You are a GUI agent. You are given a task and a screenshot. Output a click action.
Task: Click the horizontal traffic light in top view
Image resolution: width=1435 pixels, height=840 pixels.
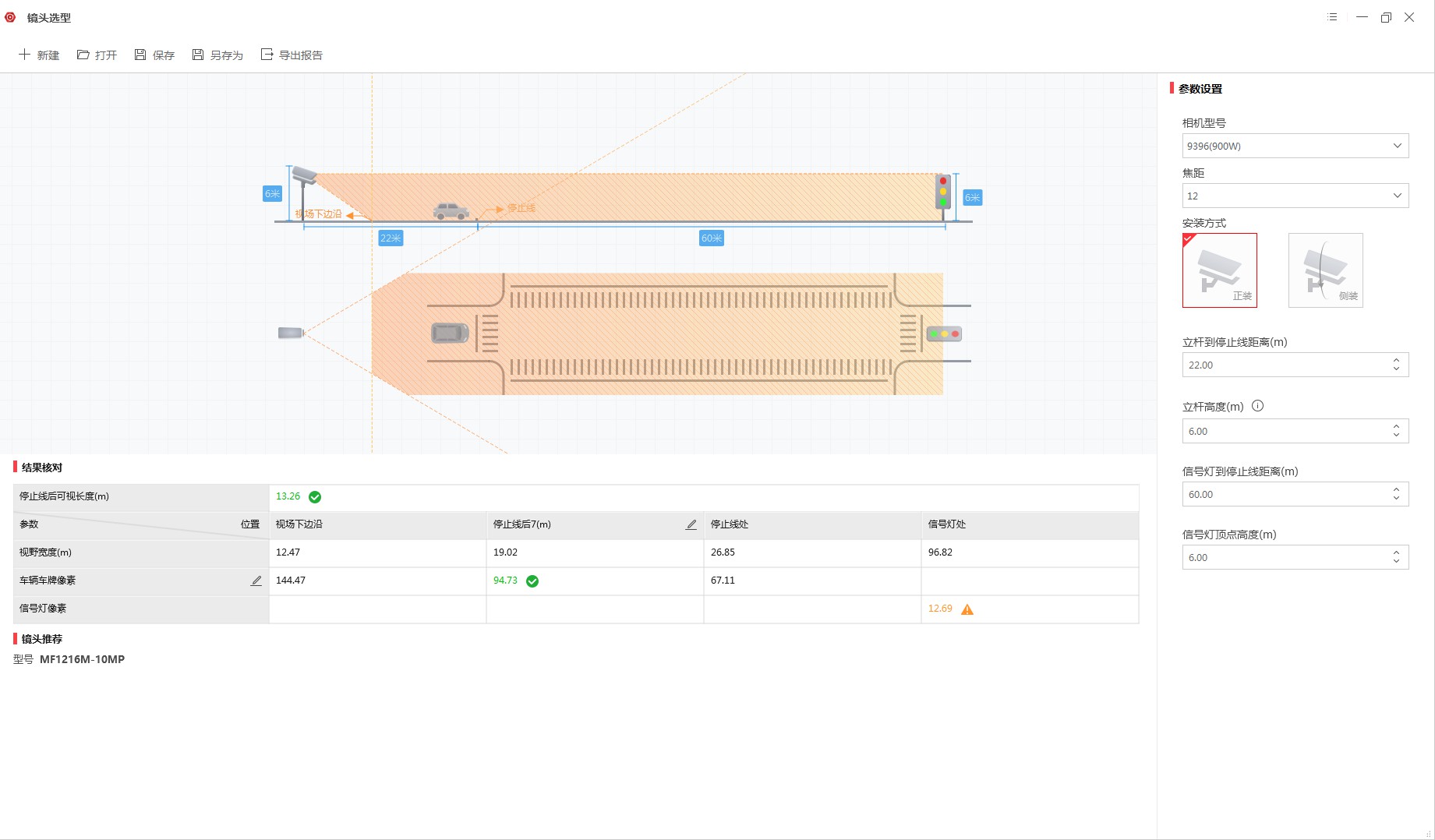[x=944, y=334]
